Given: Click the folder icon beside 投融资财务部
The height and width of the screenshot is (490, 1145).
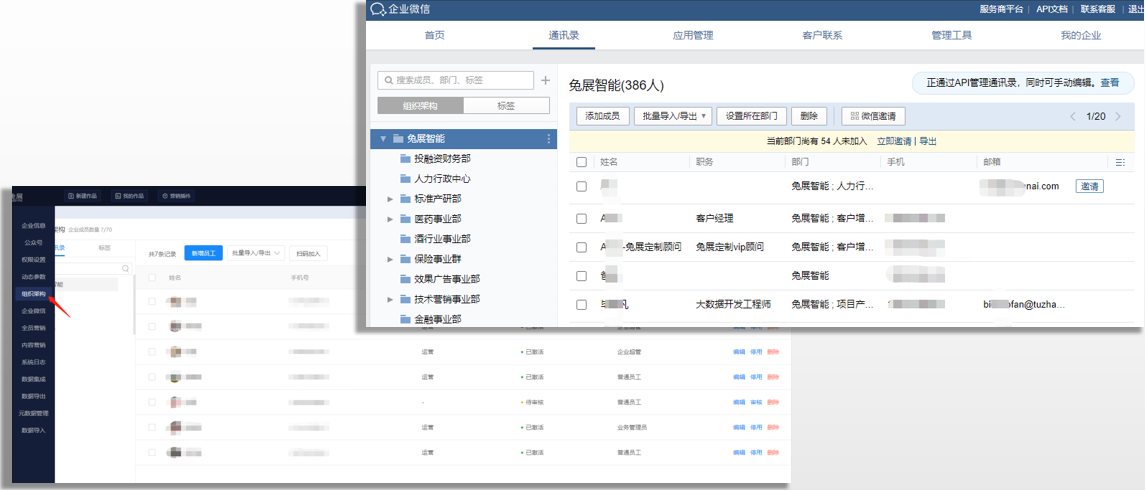Looking at the screenshot, I should pyautogui.click(x=405, y=158).
